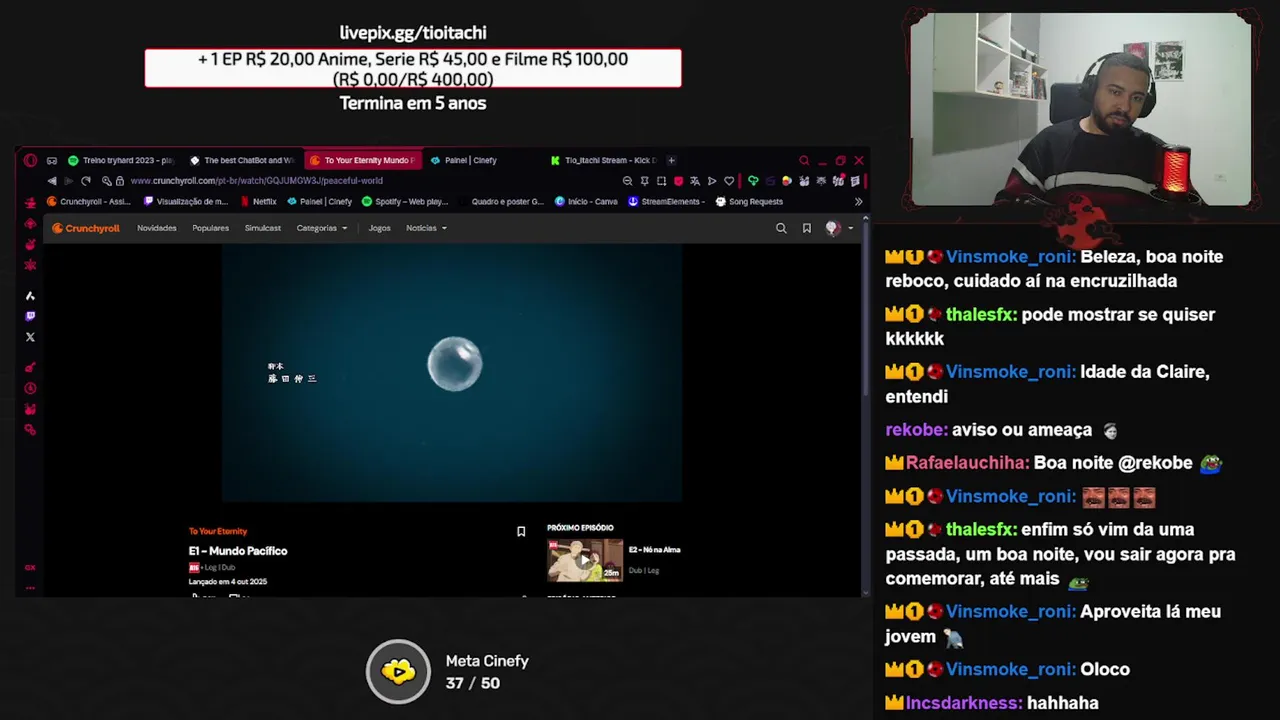Click the Rafaelauchiha chat username
The height and width of the screenshot is (720, 1280).
(967, 463)
